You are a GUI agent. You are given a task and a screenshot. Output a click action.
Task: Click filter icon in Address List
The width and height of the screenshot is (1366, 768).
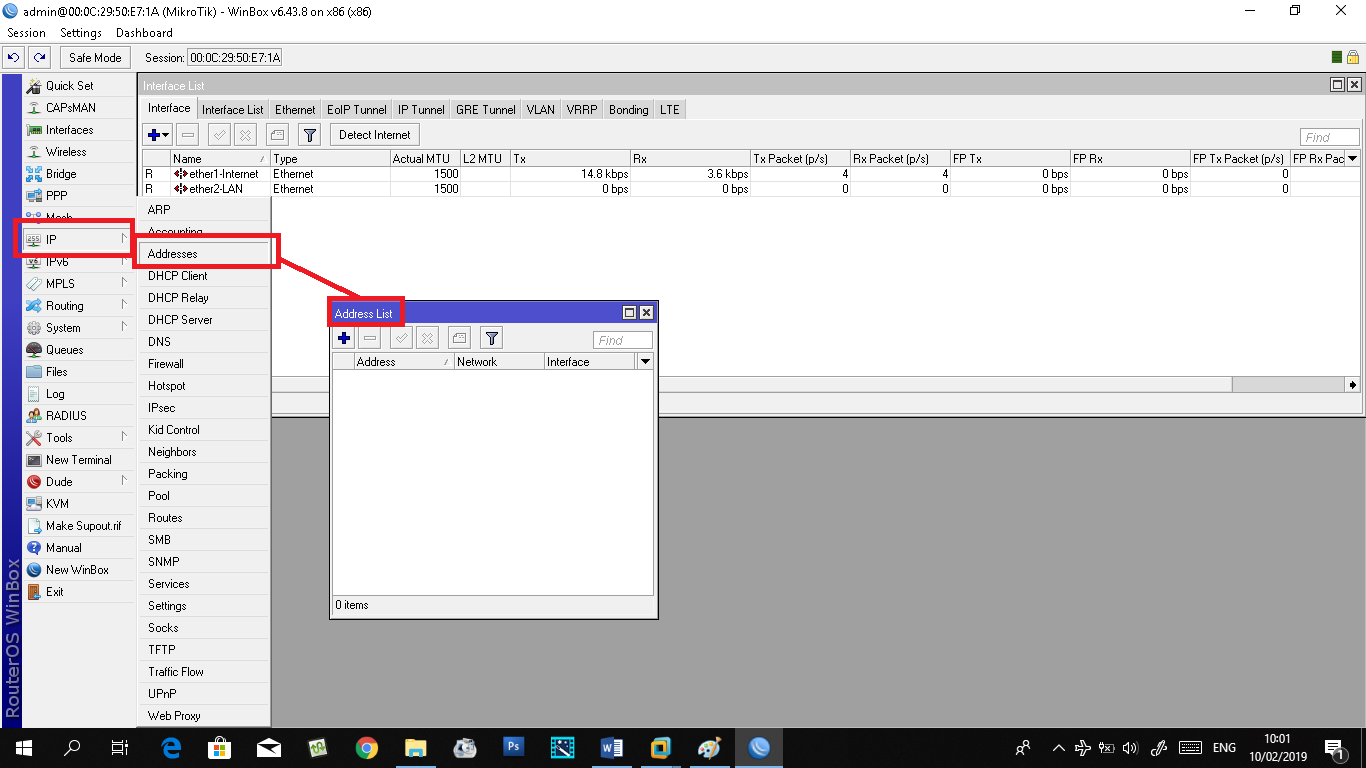[x=491, y=339]
